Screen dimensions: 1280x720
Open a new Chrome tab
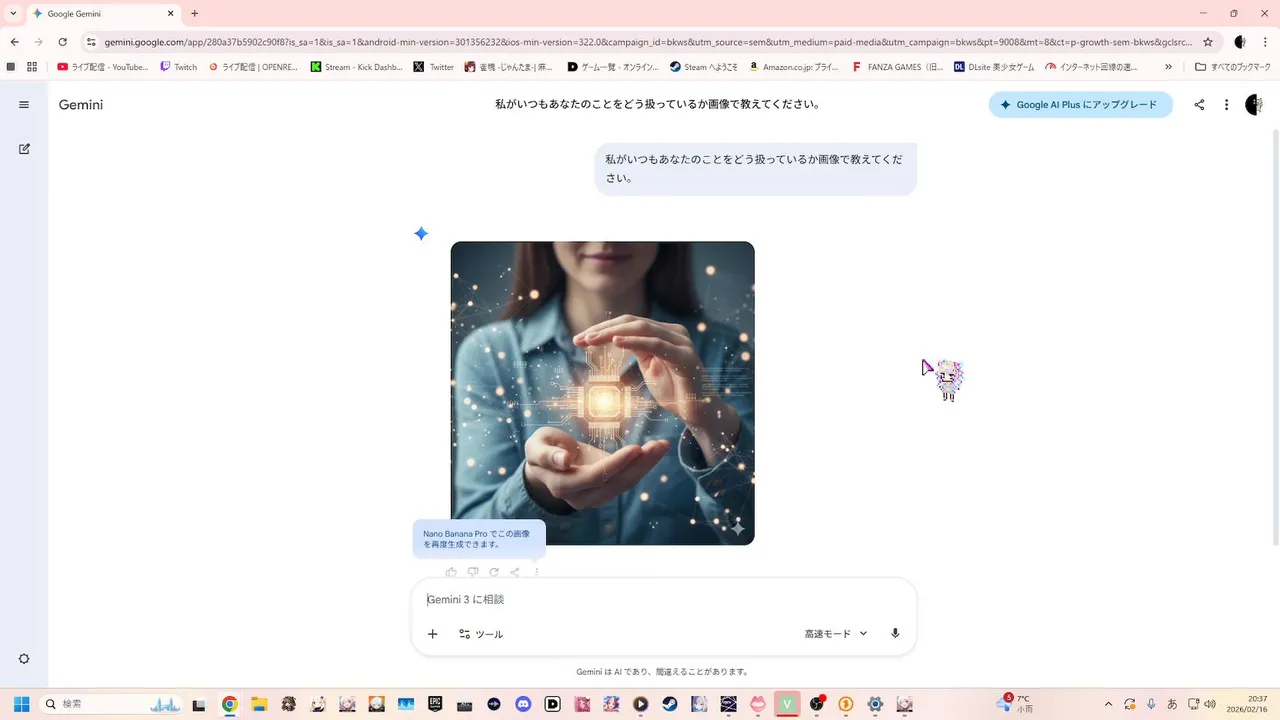[194, 14]
